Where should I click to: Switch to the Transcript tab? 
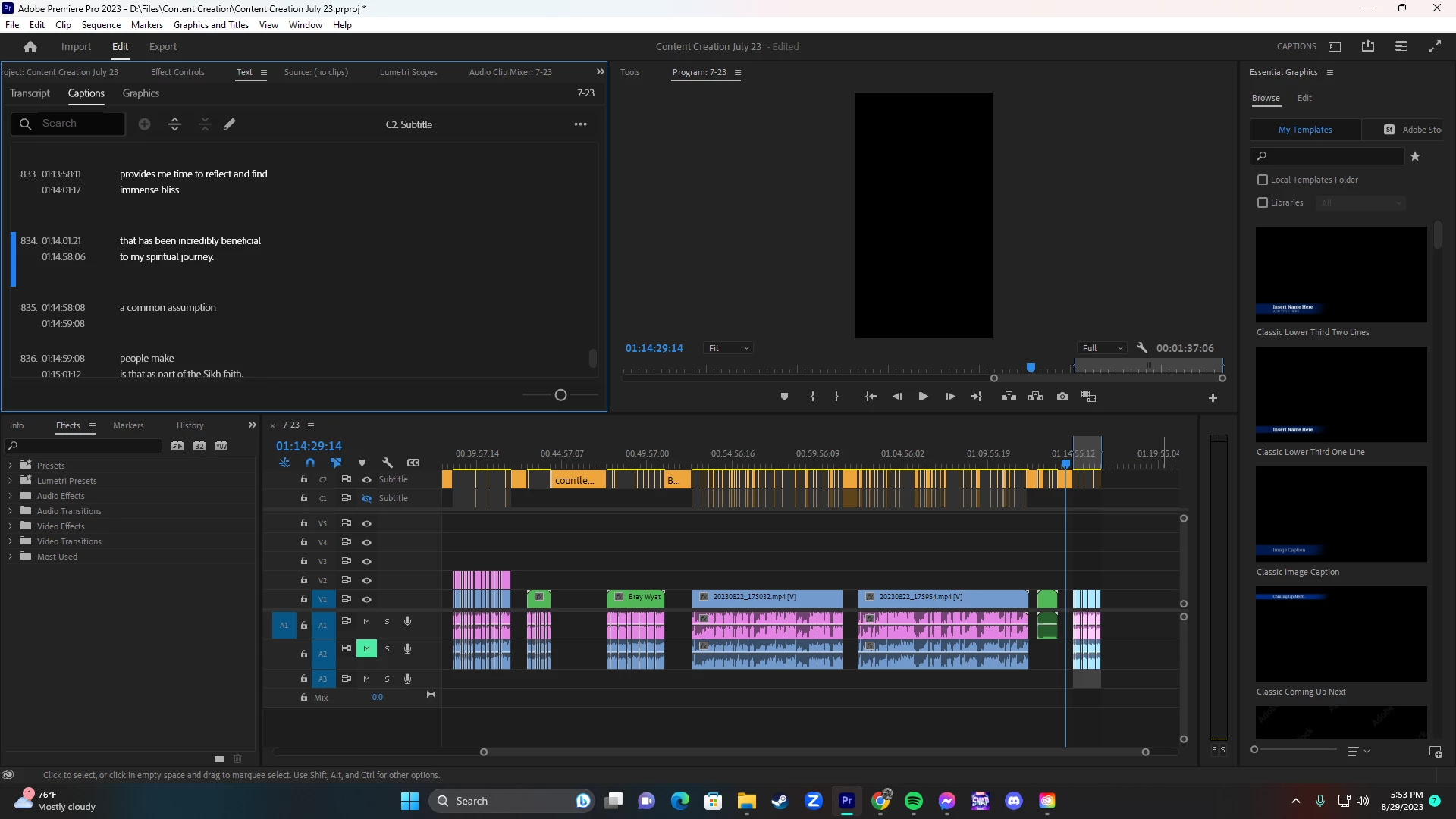[x=30, y=93]
